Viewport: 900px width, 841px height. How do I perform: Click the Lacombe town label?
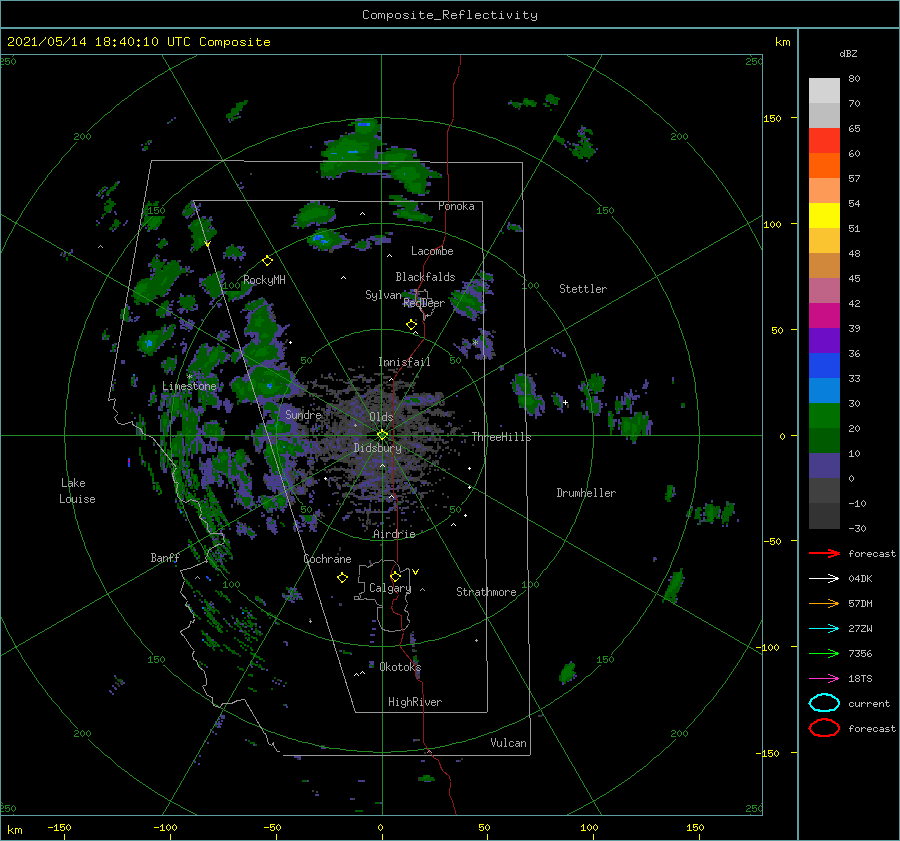pos(432,251)
